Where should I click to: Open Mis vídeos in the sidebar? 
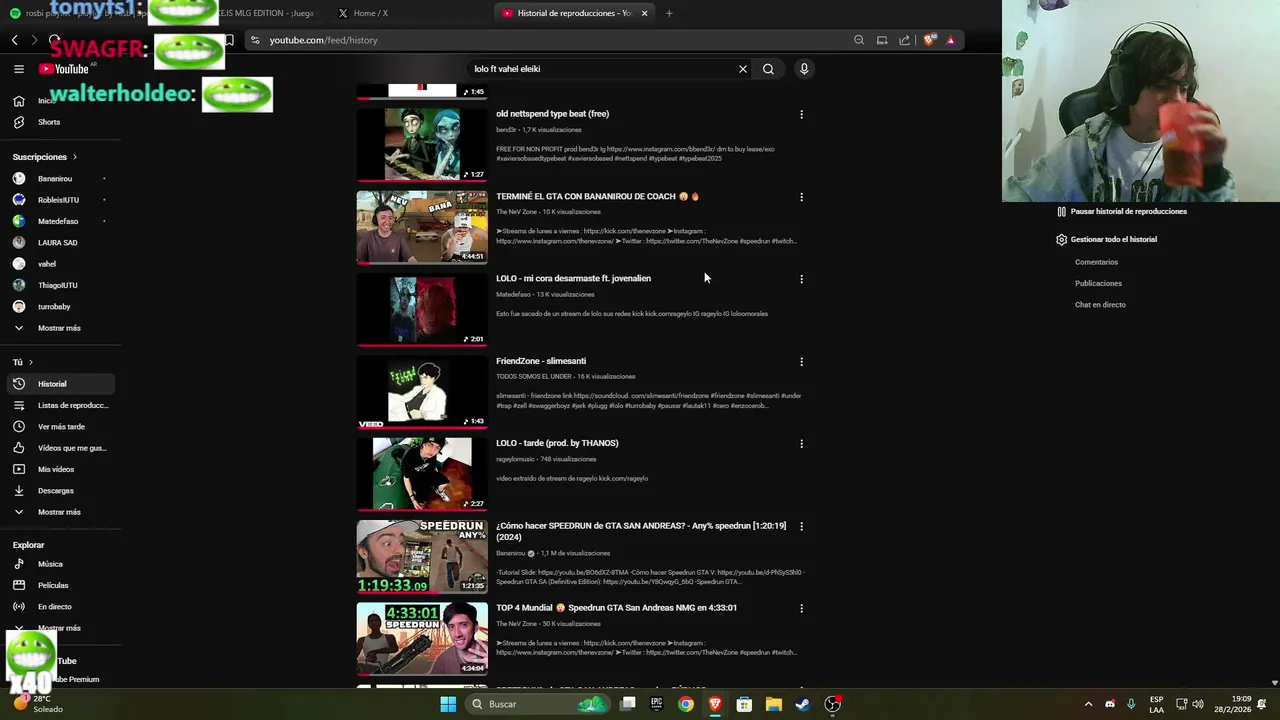[60, 469]
